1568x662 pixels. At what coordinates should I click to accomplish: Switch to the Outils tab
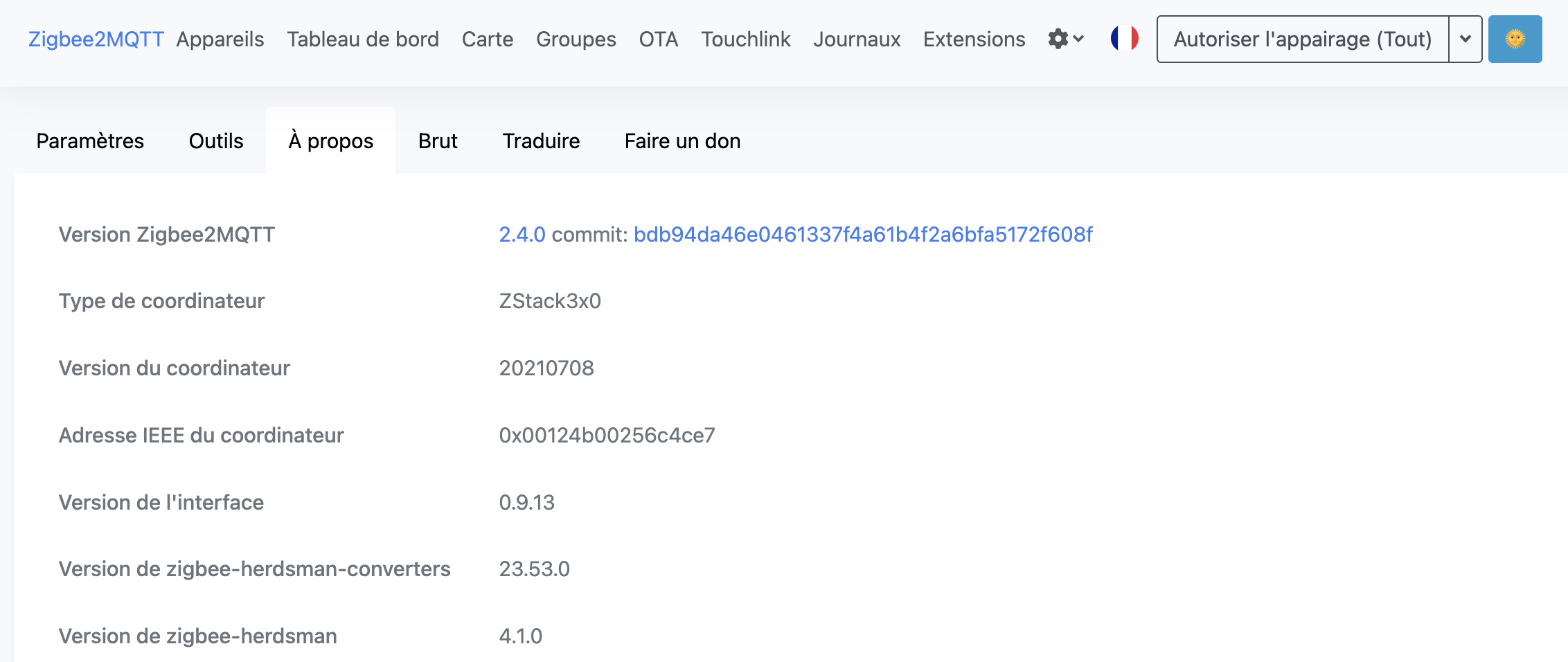pos(216,141)
